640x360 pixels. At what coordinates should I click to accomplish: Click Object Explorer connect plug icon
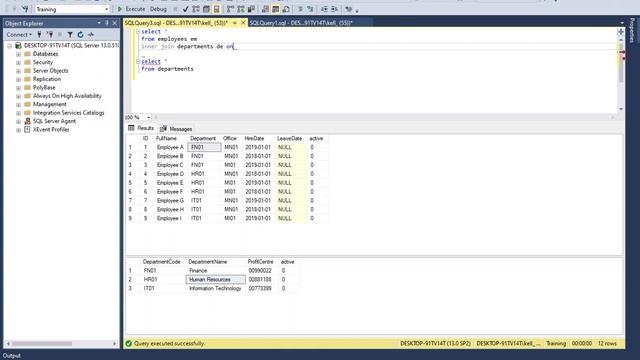tap(39, 35)
